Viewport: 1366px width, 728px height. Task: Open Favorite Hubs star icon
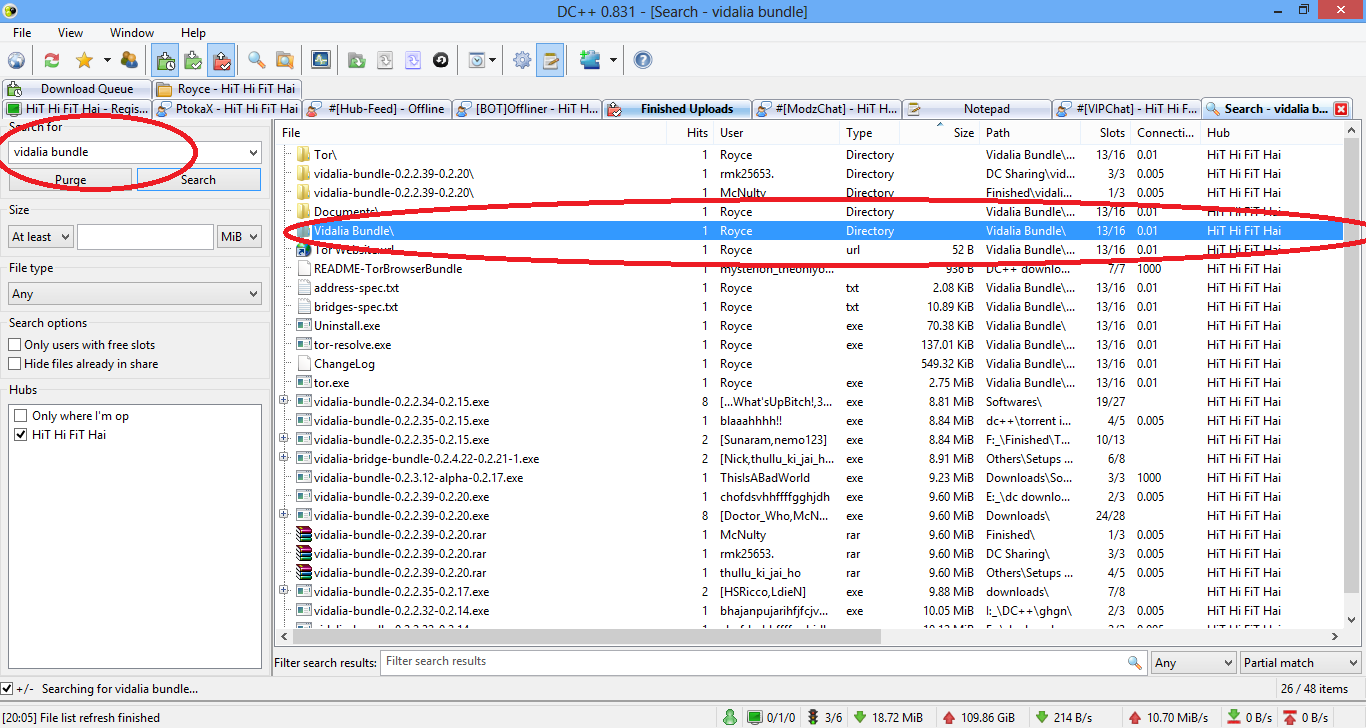point(85,60)
